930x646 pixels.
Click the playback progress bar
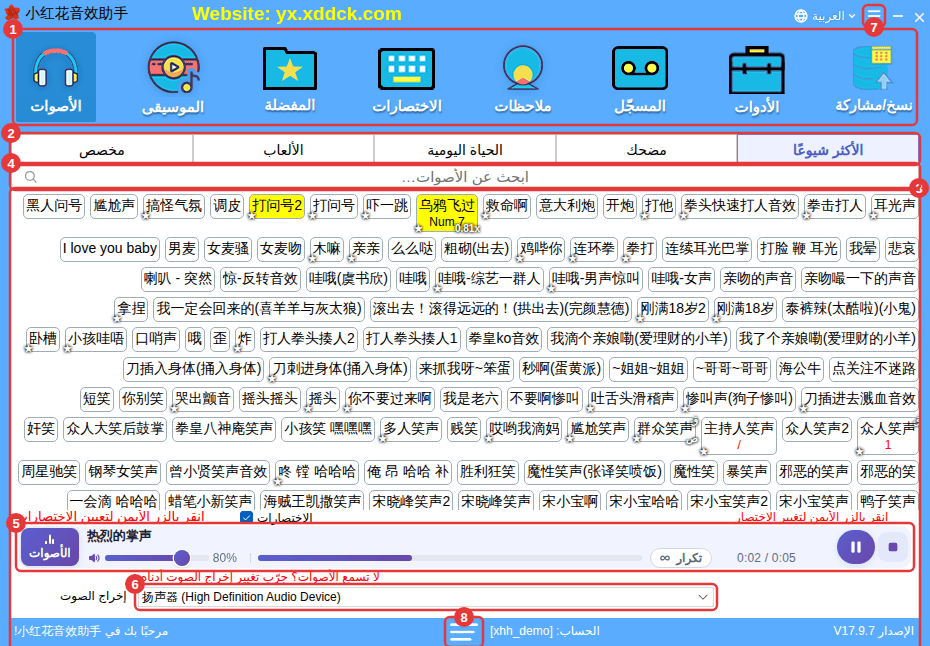pos(450,558)
